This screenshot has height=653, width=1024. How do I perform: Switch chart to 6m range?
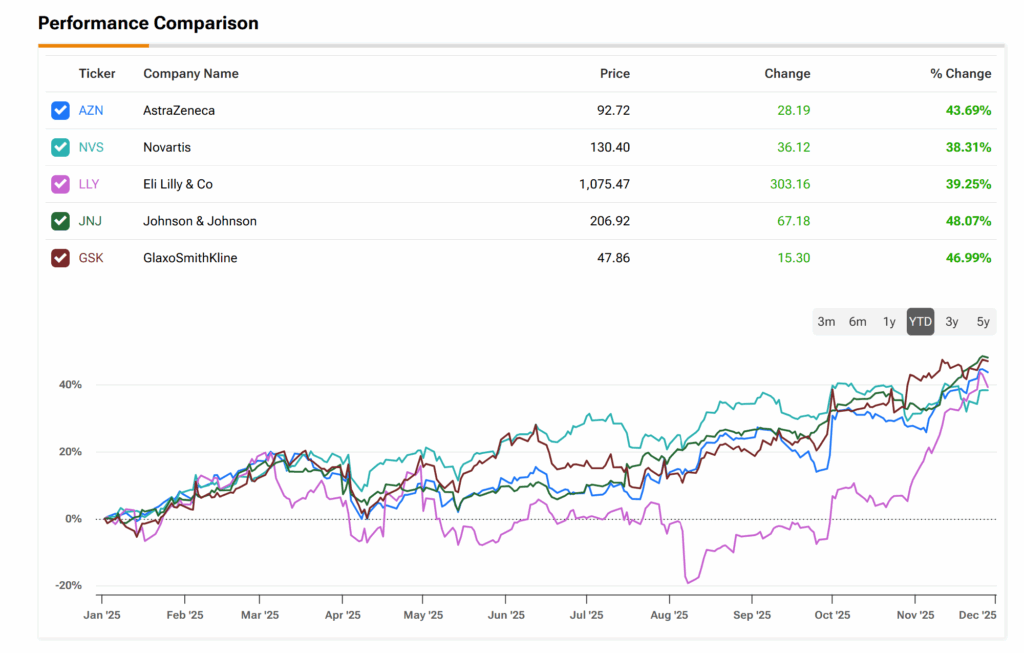click(x=857, y=321)
